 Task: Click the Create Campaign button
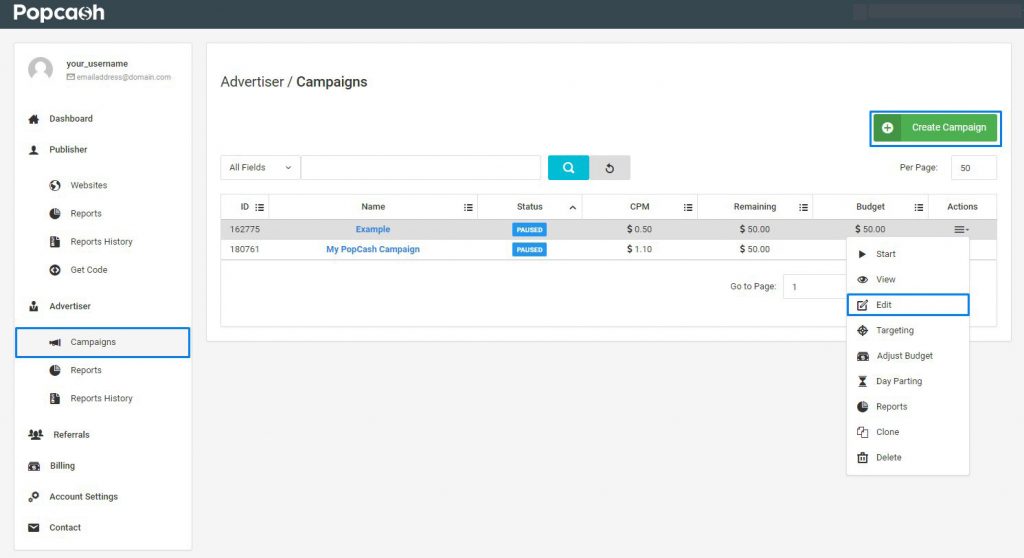(x=935, y=127)
